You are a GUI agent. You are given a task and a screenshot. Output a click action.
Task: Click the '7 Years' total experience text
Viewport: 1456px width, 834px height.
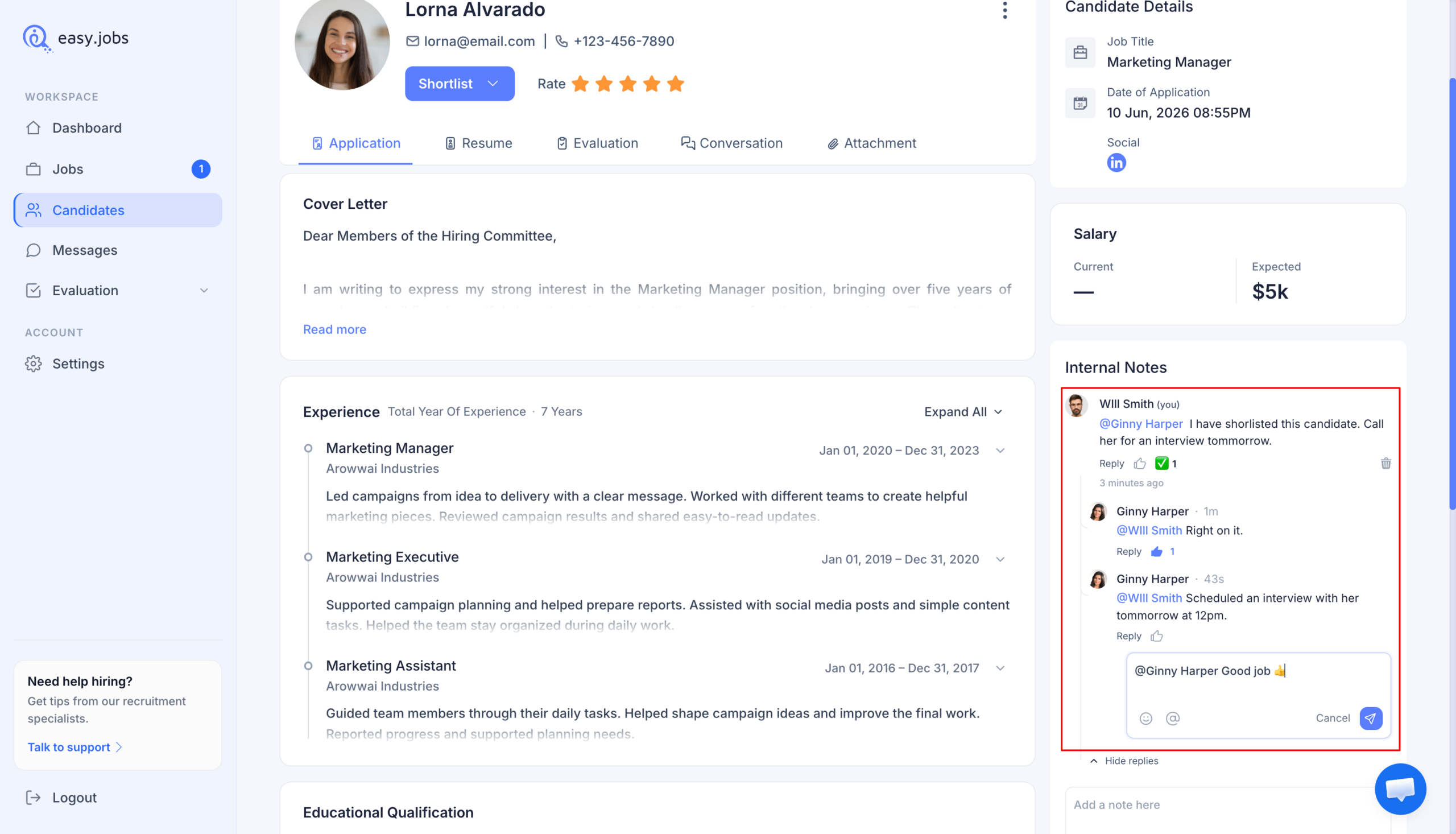tap(561, 411)
